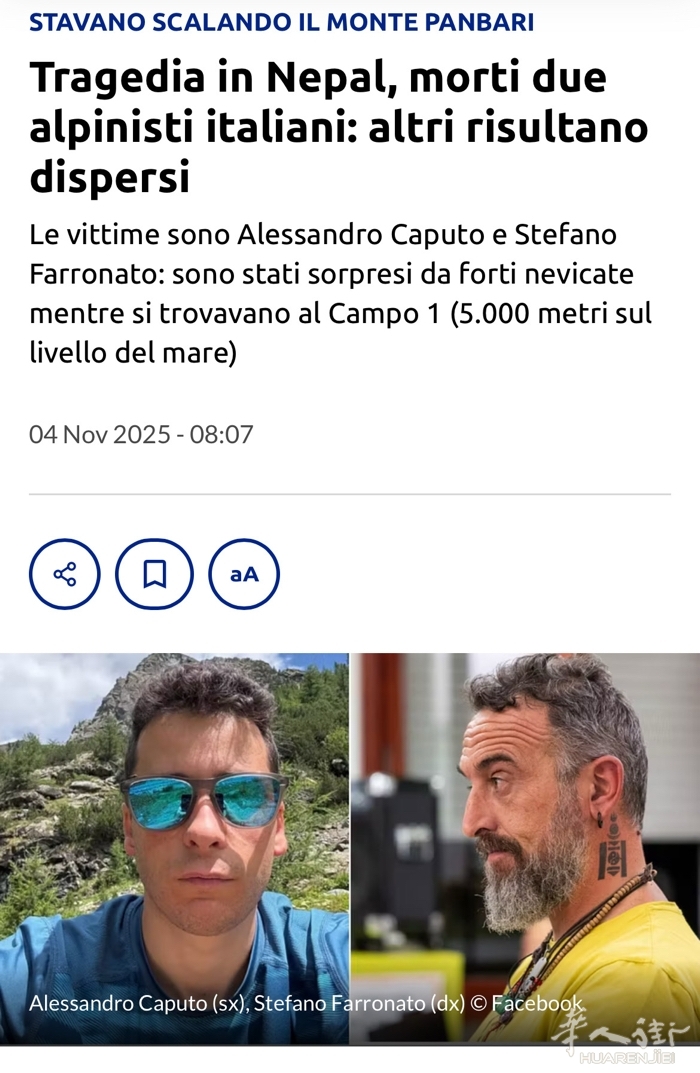Screen dimensions: 700x1073
Task: Open the aA text size control
Action: (244, 573)
